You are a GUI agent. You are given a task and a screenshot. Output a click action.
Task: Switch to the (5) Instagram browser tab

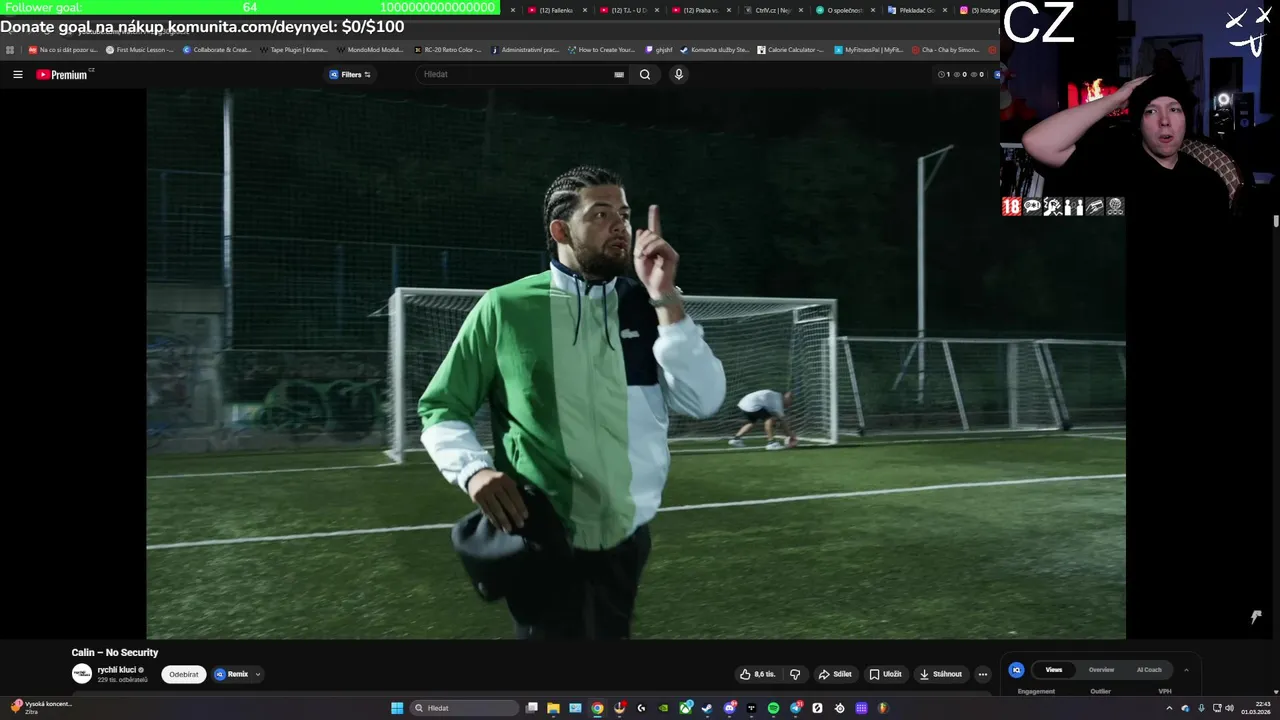click(978, 10)
